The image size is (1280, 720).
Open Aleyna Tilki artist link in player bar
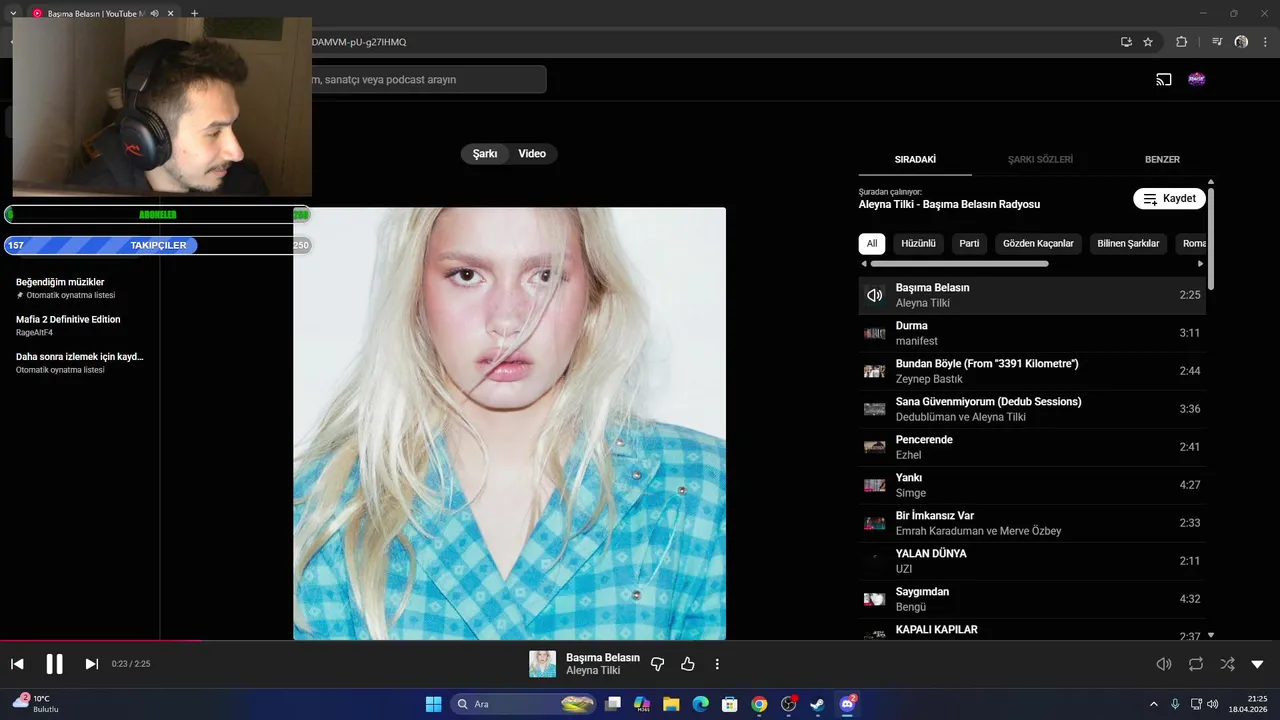pos(593,671)
